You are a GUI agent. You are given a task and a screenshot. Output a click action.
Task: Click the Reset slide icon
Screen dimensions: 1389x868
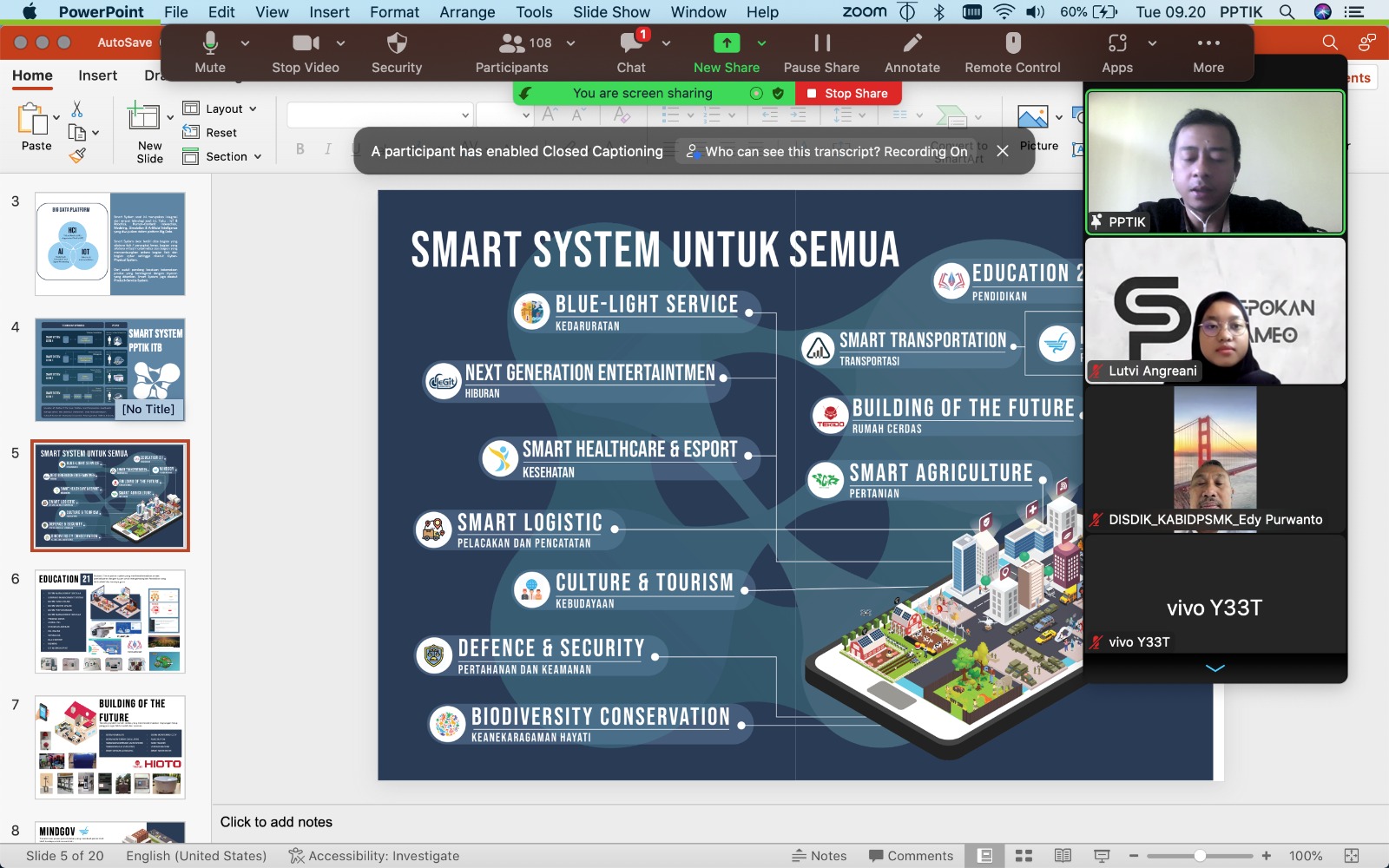coord(191,132)
